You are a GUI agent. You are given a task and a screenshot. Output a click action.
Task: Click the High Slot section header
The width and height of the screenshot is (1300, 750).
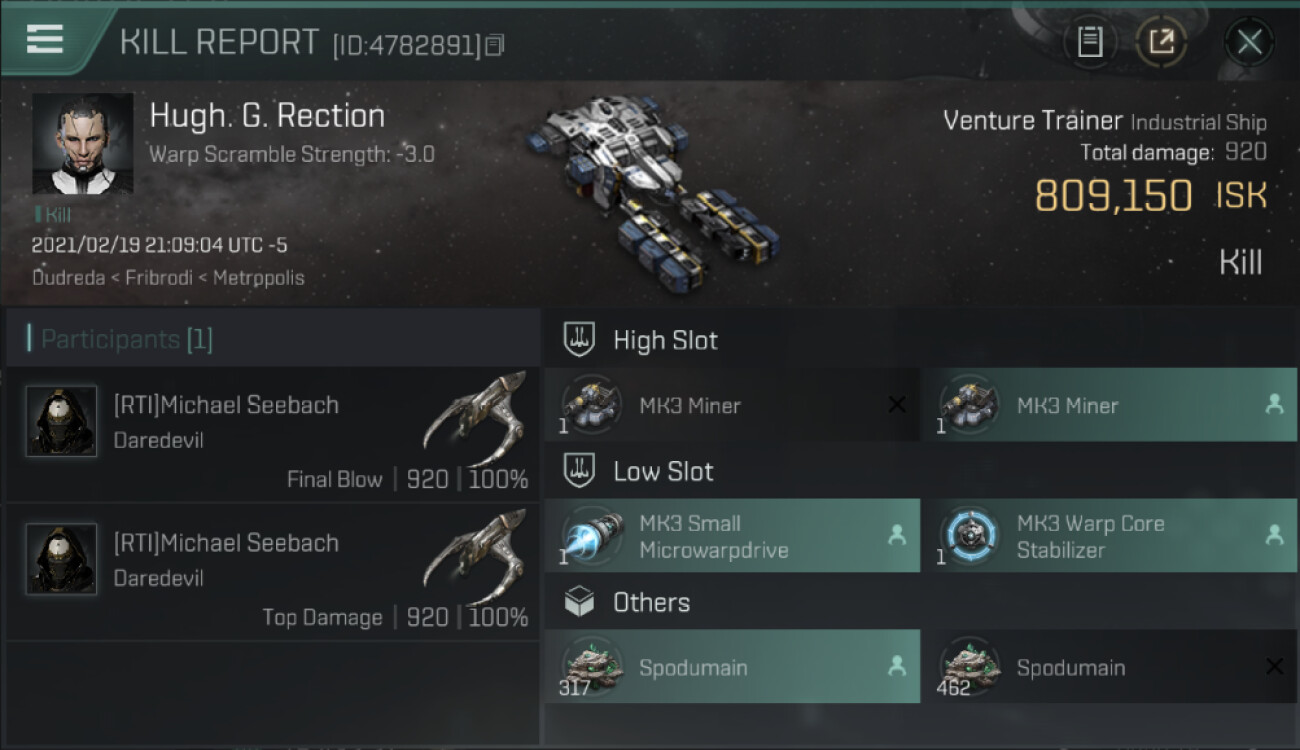coord(665,340)
